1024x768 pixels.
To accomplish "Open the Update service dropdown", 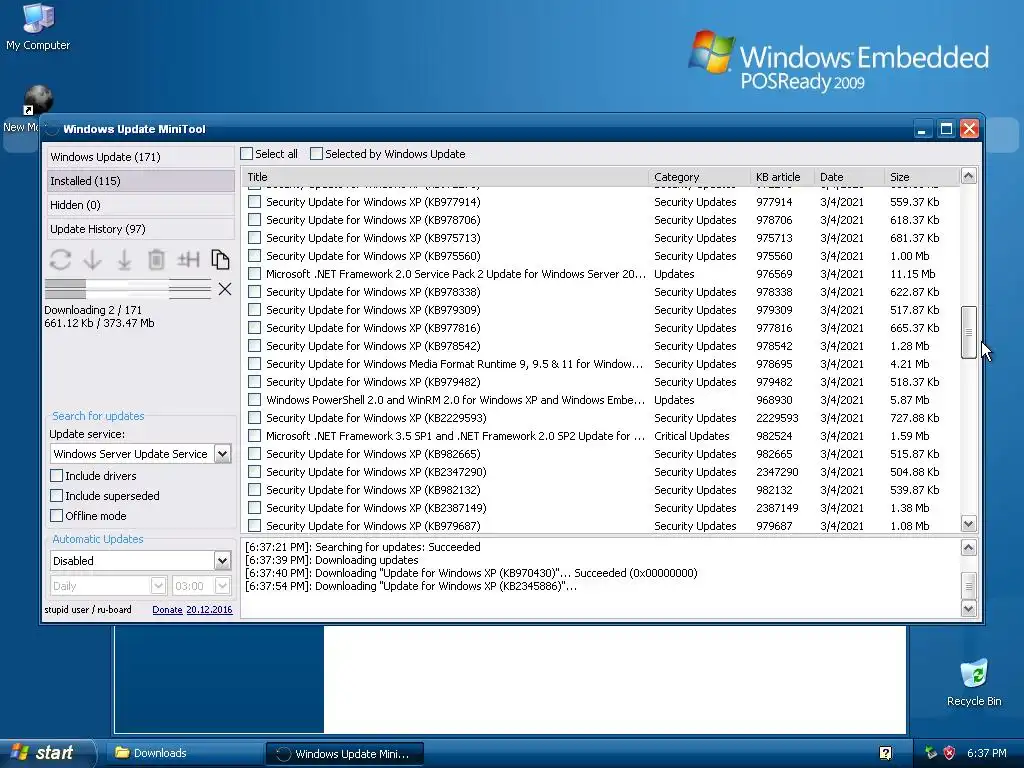I will pos(223,454).
